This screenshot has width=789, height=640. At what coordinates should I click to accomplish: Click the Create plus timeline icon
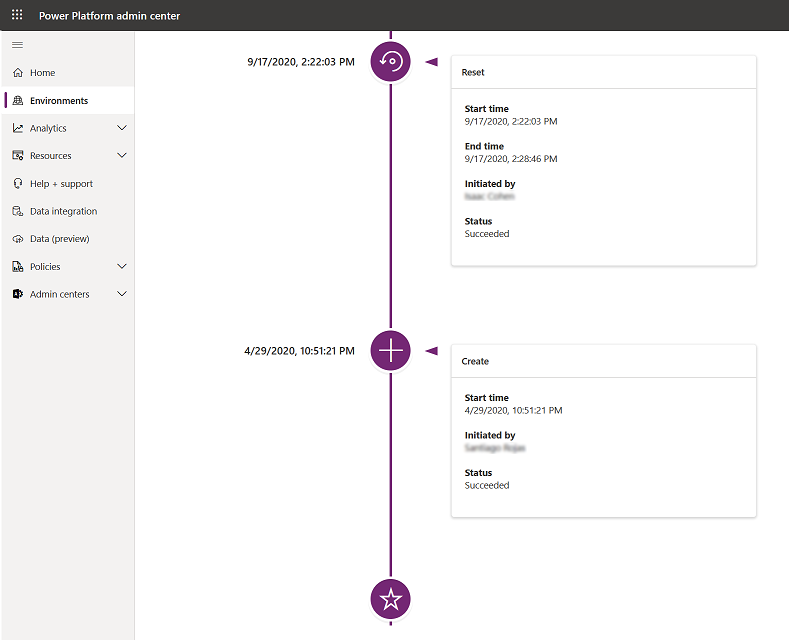(390, 350)
